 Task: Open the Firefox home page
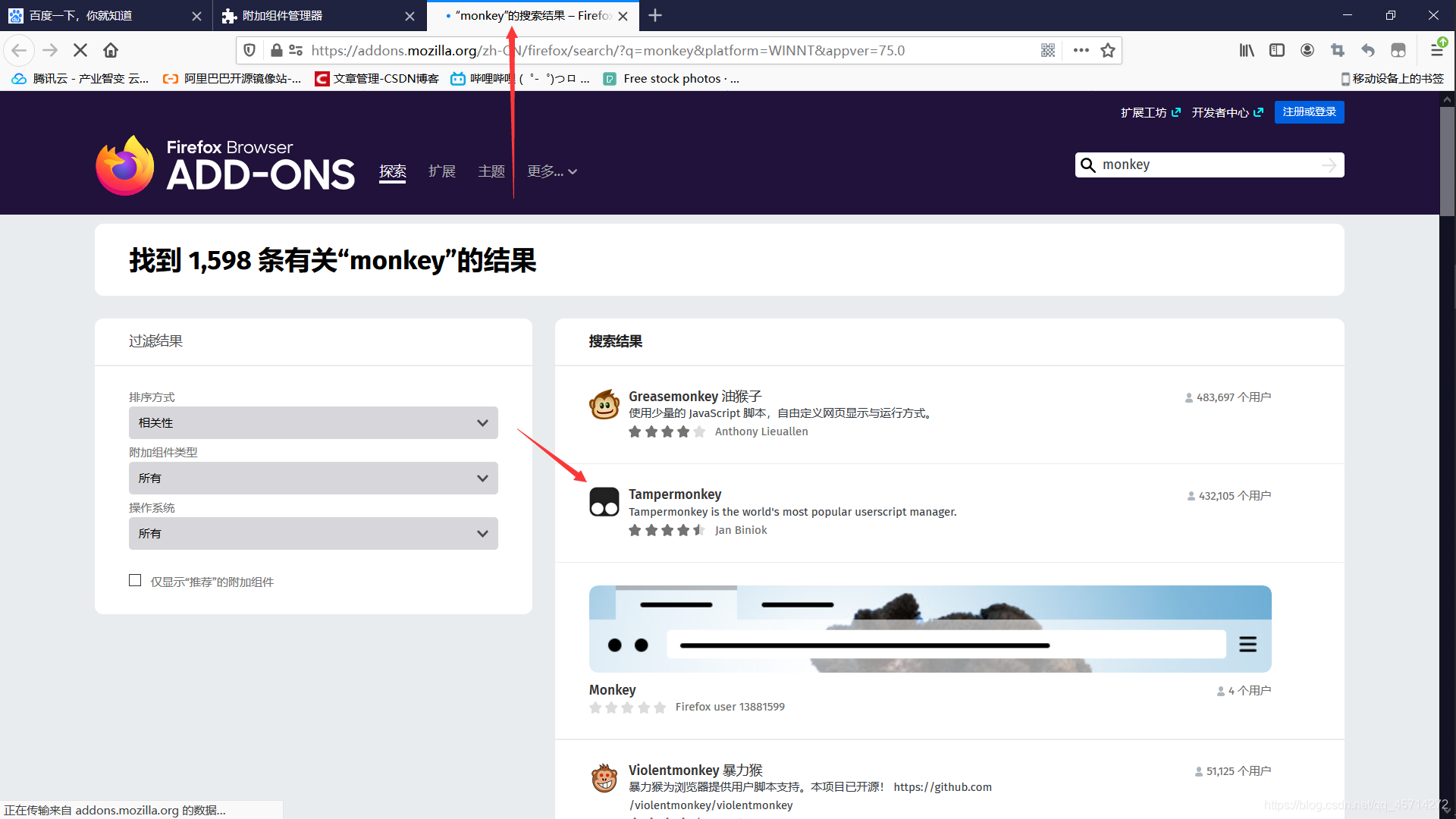[x=111, y=51]
